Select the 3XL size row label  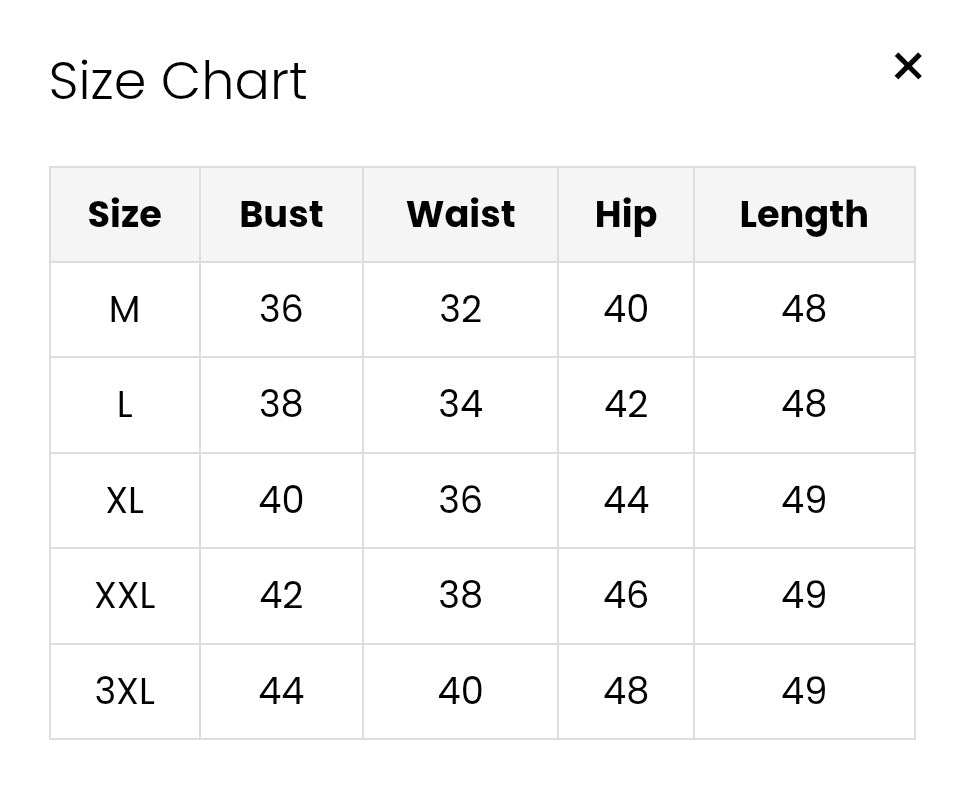(x=125, y=691)
